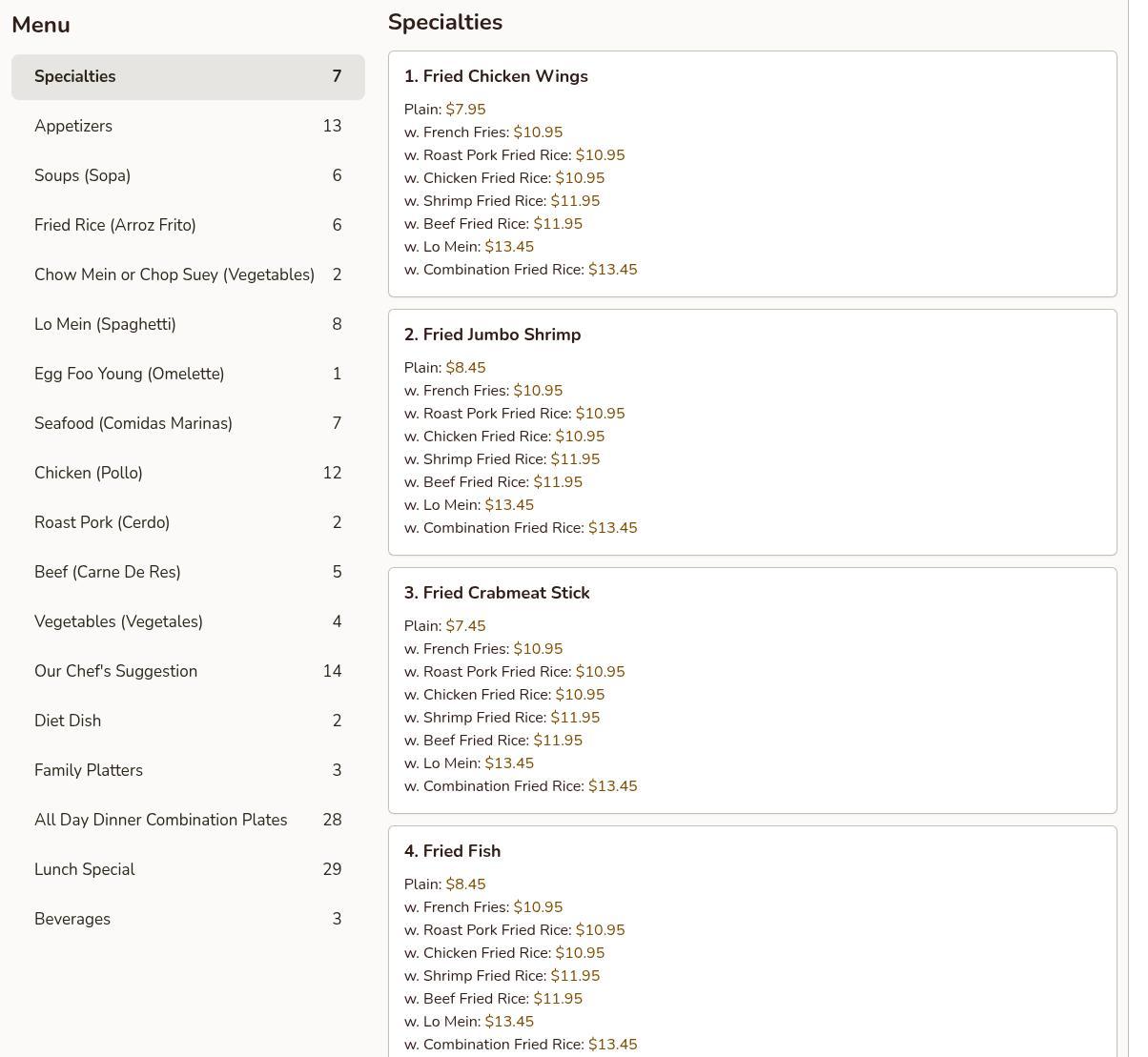The height and width of the screenshot is (1057, 1148).
Task: Select French Fries option under Fried Crabmeat Stick
Action: (x=483, y=649)
